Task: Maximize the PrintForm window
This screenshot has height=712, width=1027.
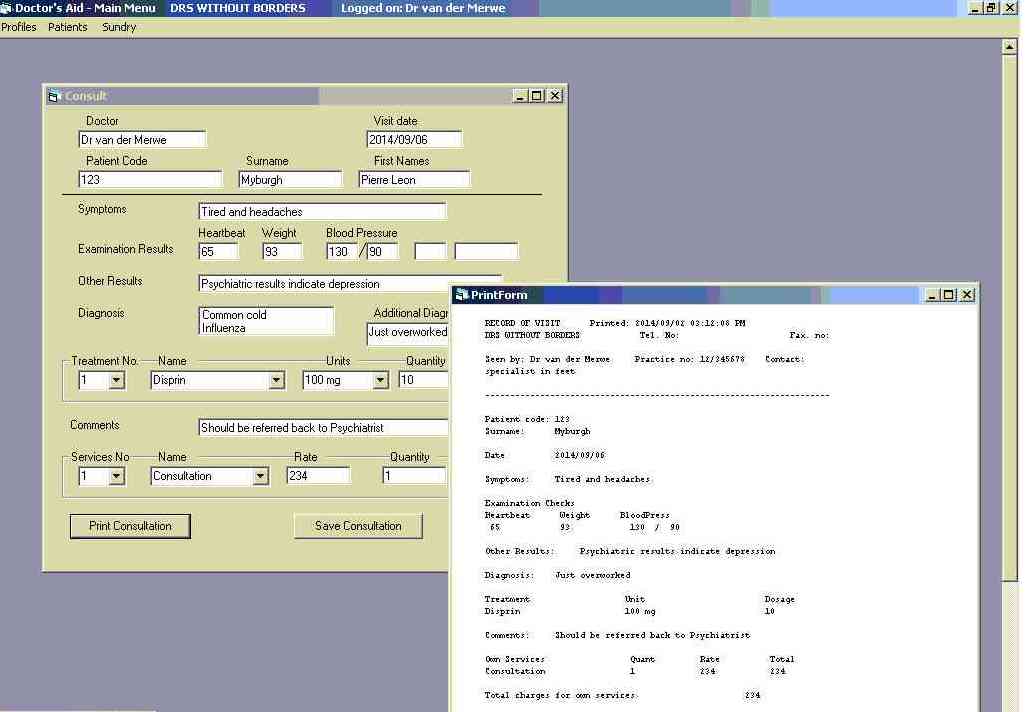Action: [949, 295]
